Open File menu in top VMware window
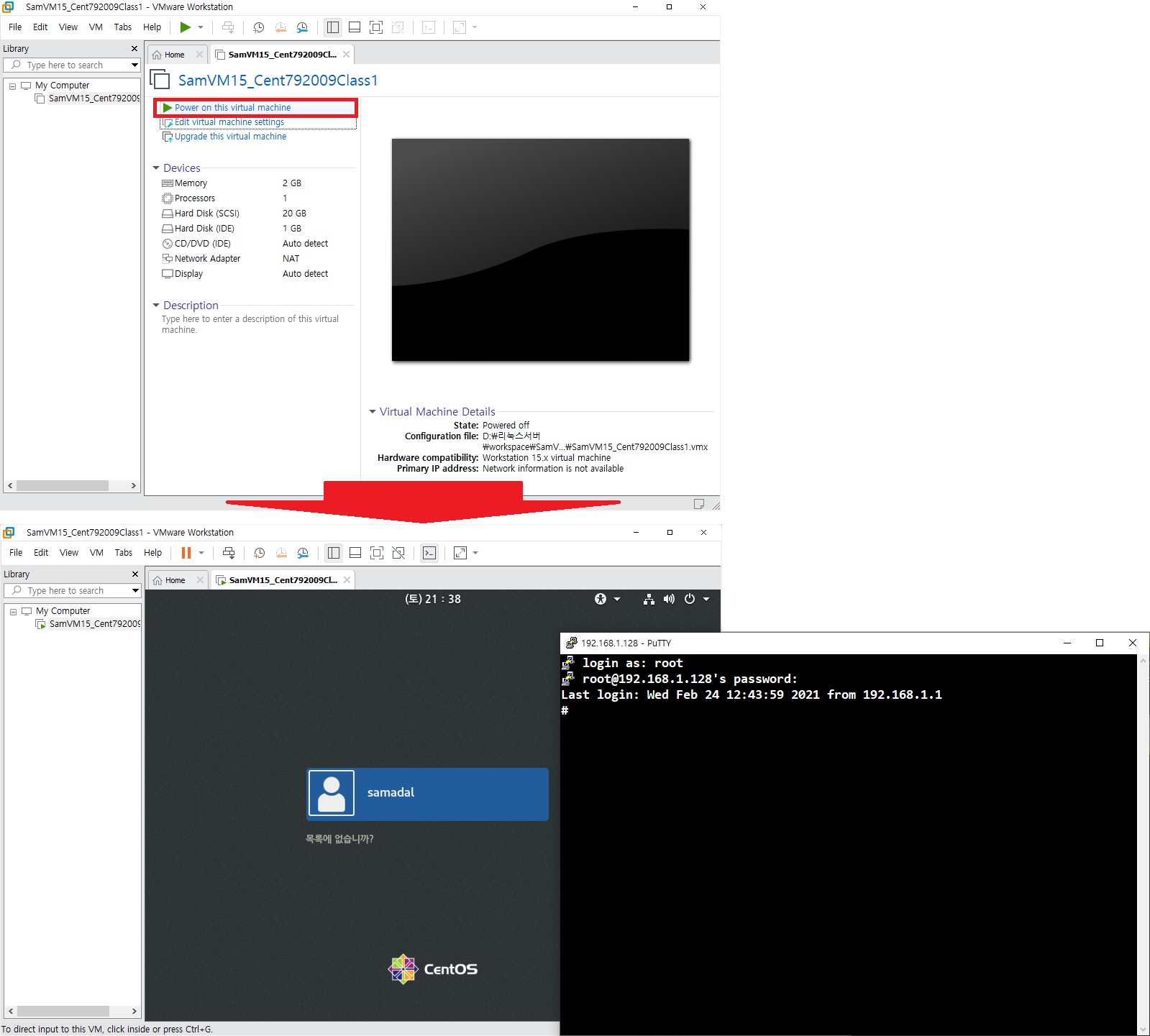The image size is (1150, 1036). [15, 27]
